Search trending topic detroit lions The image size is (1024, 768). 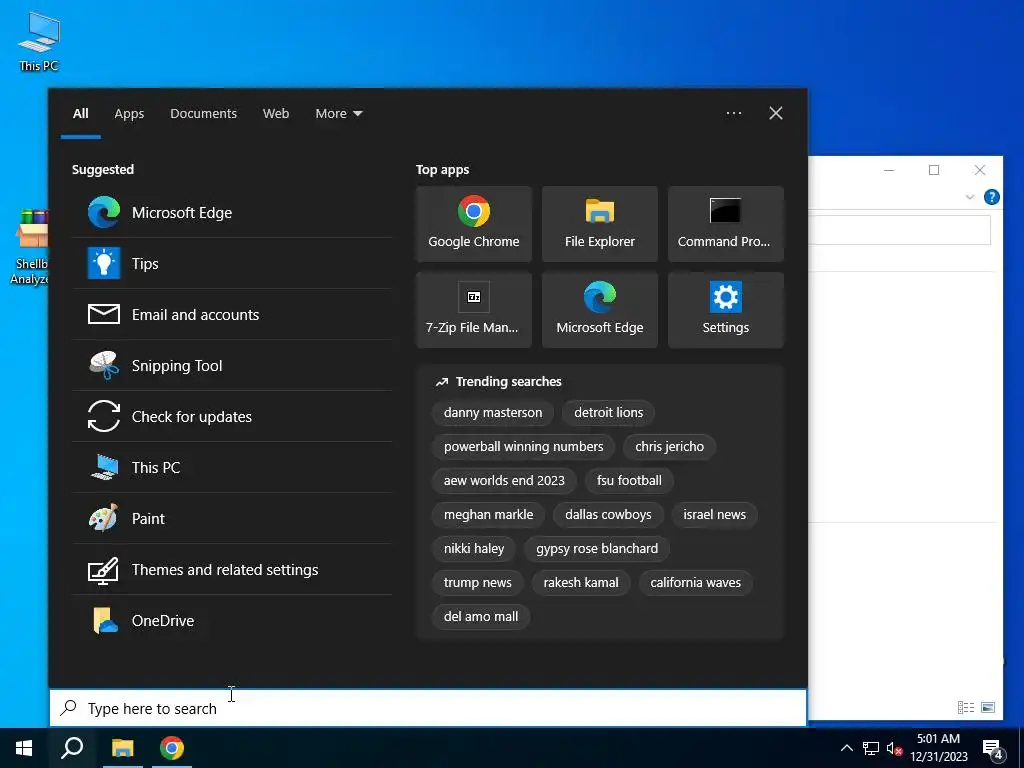[x=609, y=413]
